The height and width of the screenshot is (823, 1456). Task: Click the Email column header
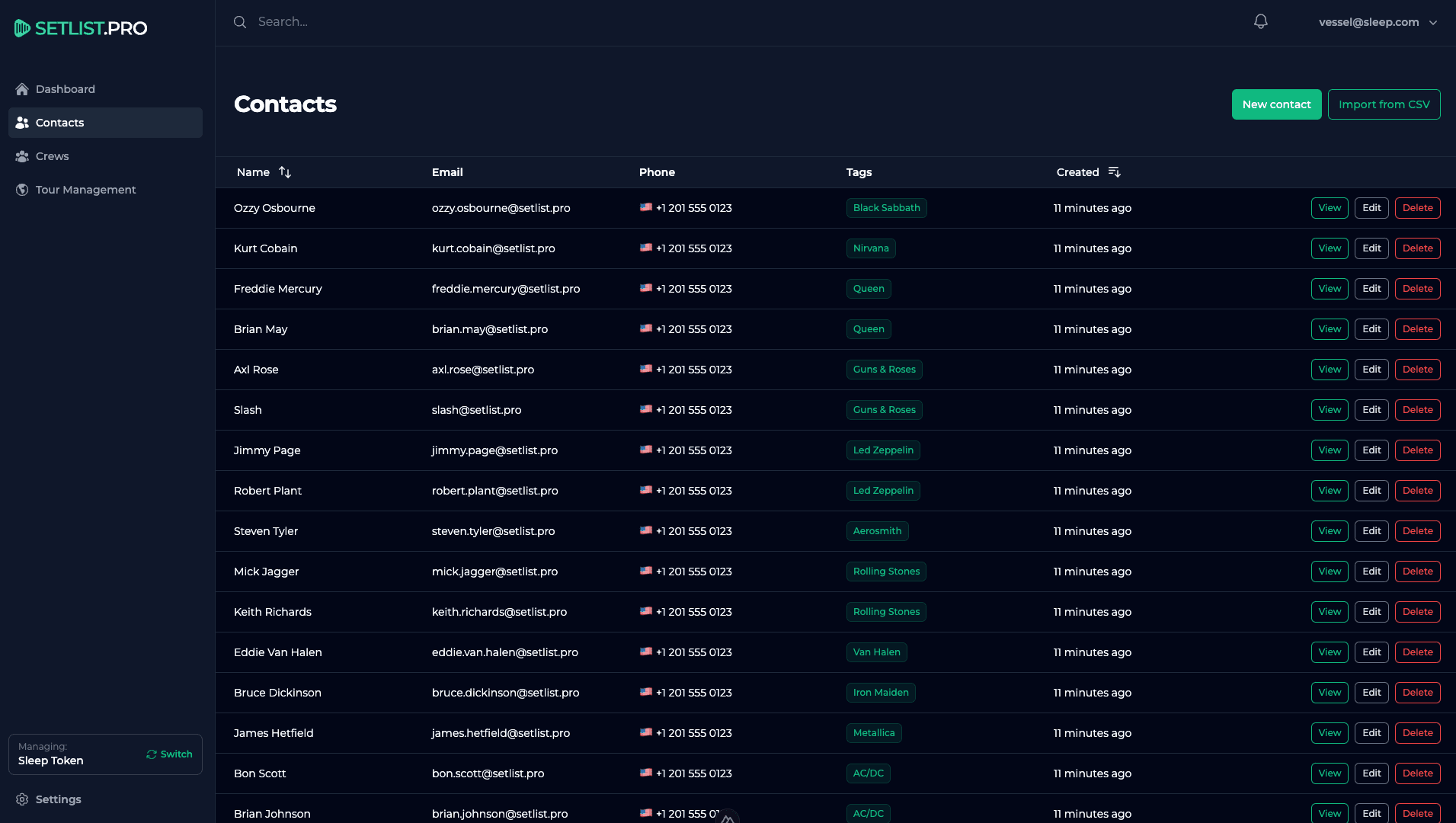[447, 172]
